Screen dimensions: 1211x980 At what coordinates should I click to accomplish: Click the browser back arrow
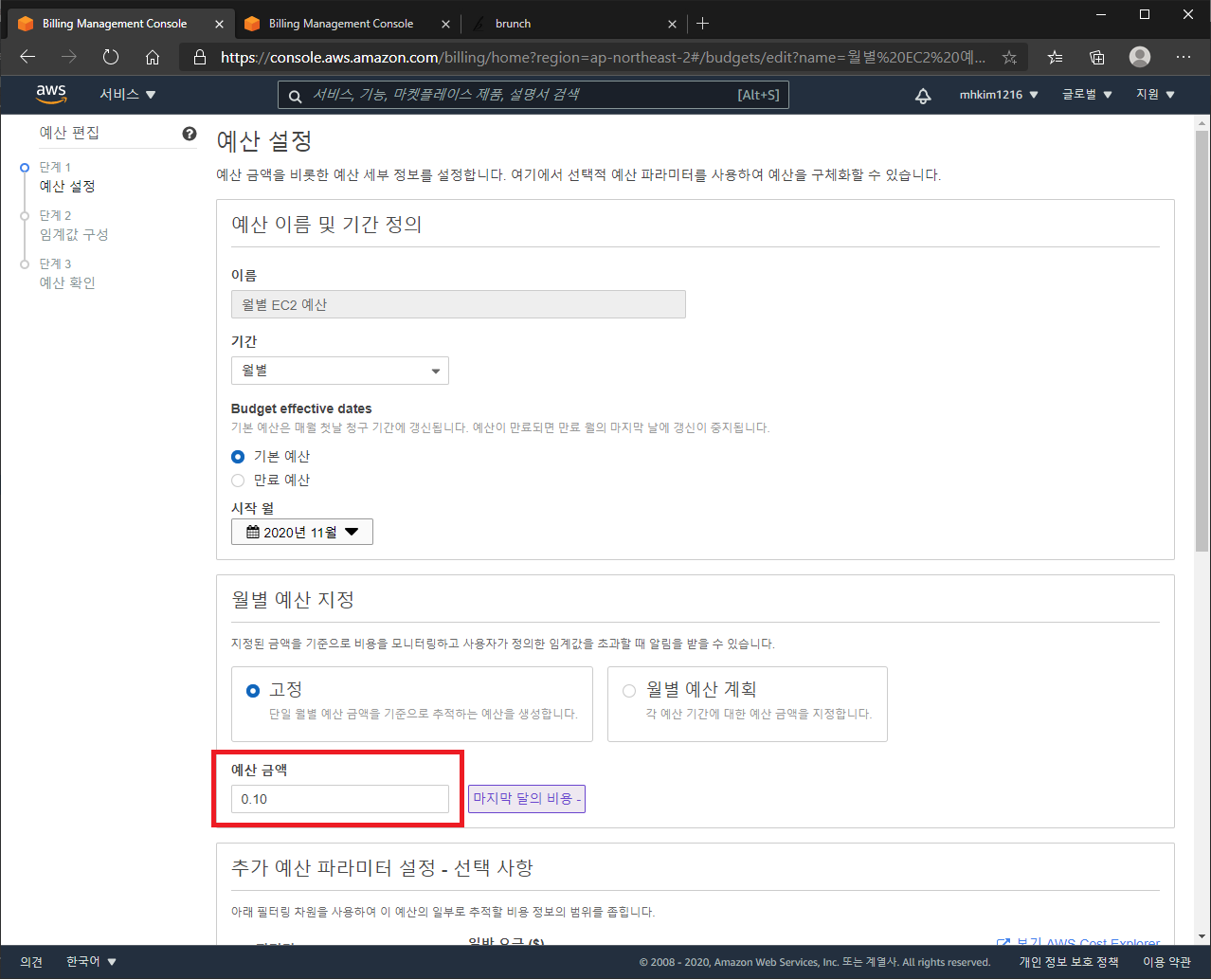[x=27, y=57]
